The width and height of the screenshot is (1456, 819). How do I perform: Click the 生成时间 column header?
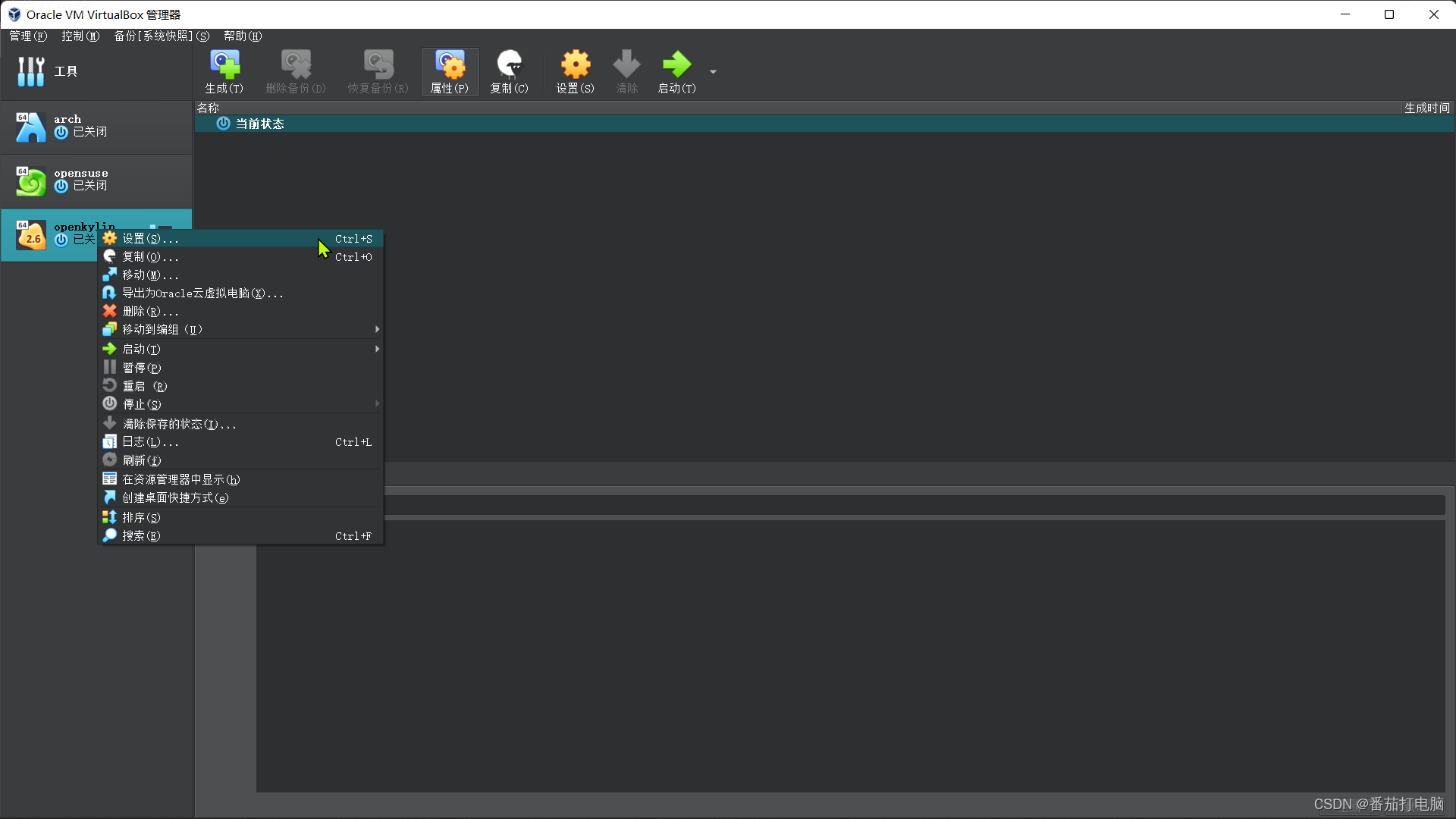pos(1426,108)
